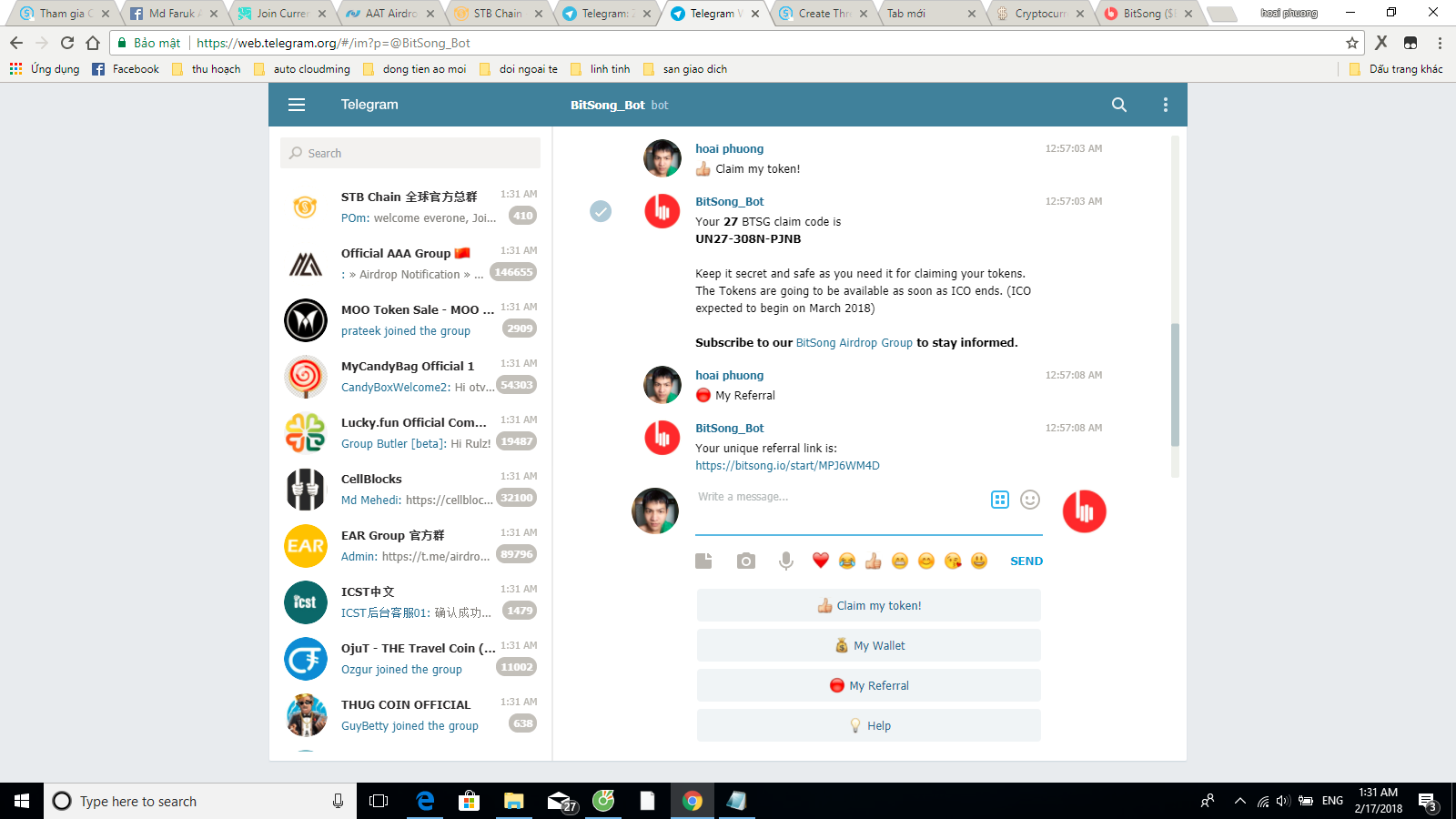Insert the tears of joy emoji
This screenshot has height=819, width=1456.
[x=847, y=561]
